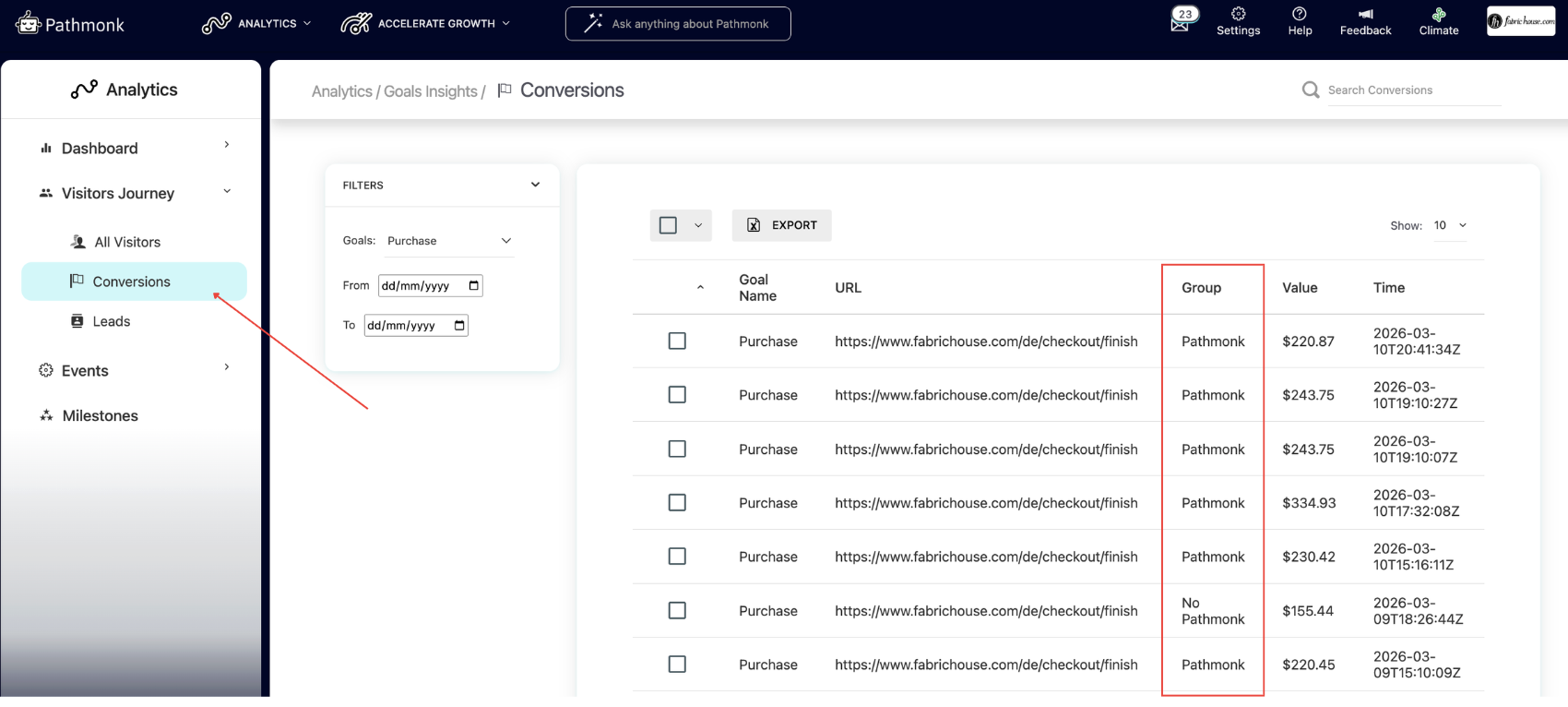Click the flag icon beside Conversions title
Image resolution: width=1568 pixels, height=707 pixels.
point(505,90)
